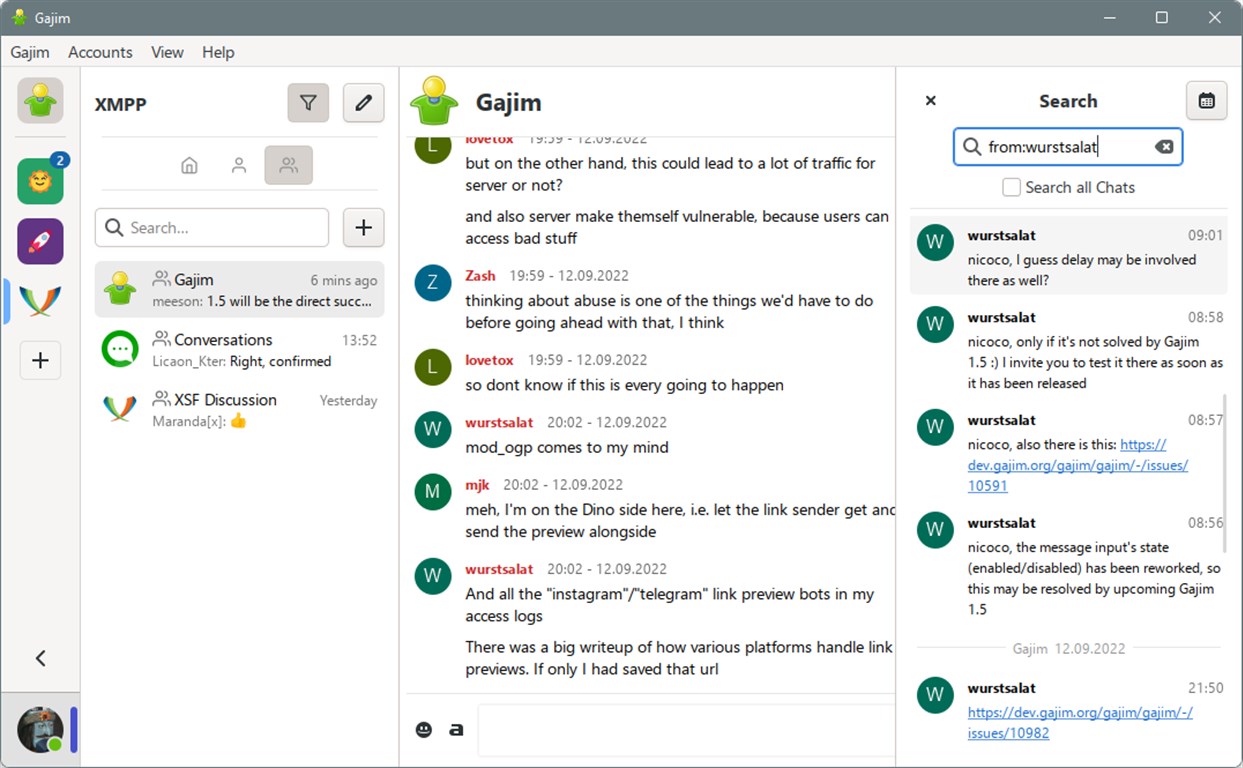Open the issues/10982 link

click(x=1080, y=723)
